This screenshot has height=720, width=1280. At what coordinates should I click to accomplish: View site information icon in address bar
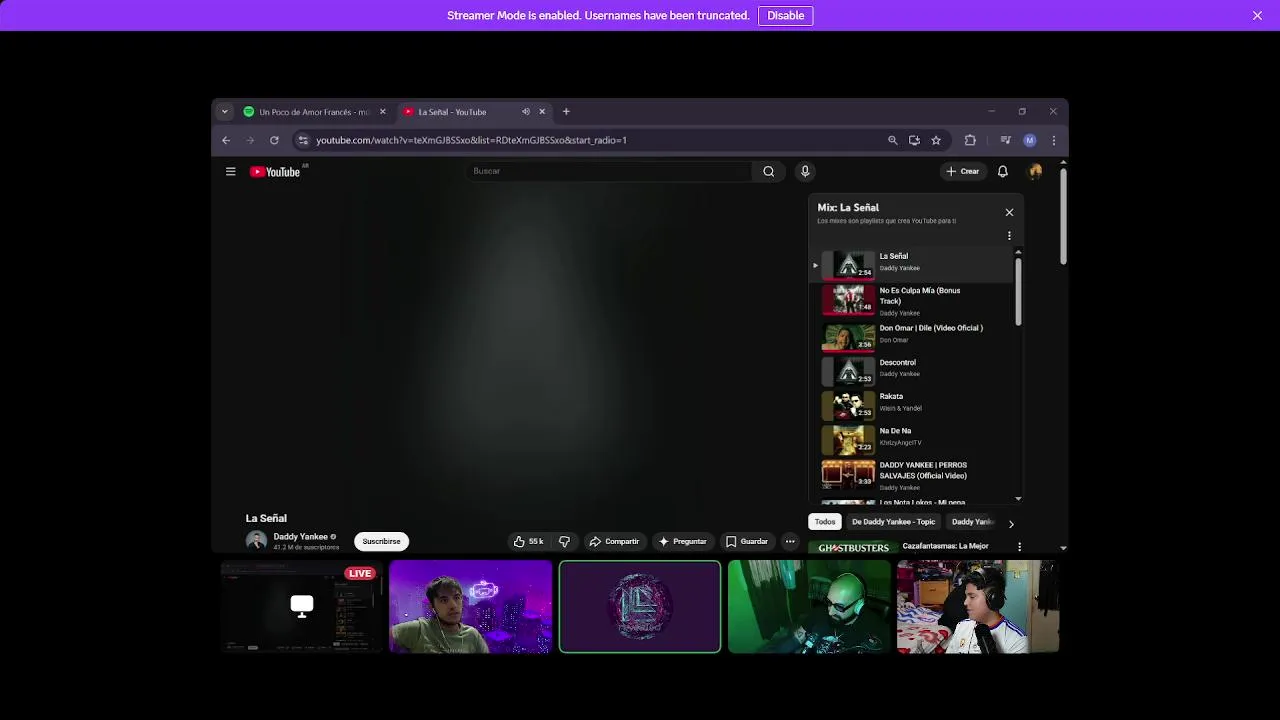[303, 140]
